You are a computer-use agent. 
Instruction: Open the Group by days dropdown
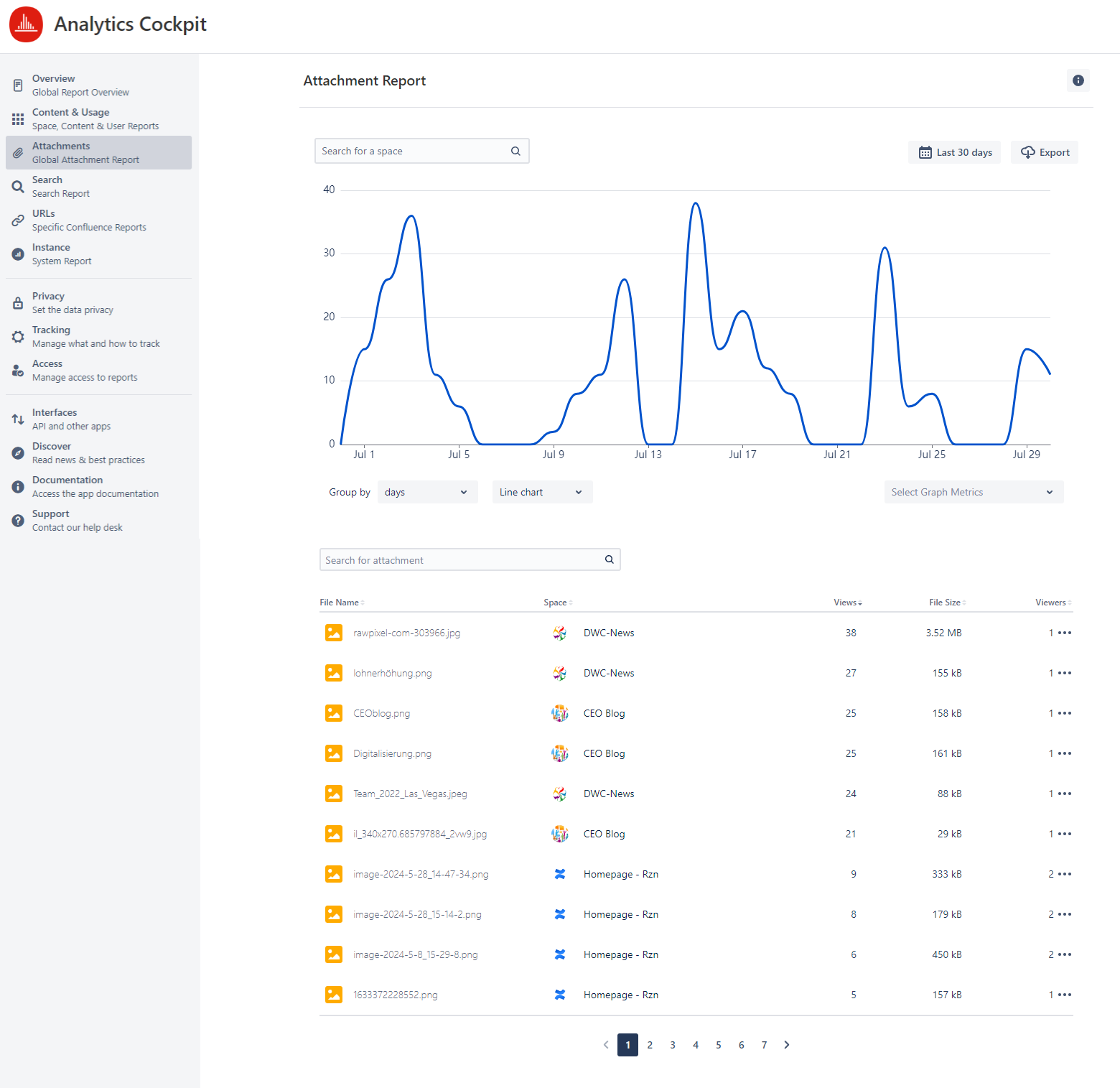point(426,492)
